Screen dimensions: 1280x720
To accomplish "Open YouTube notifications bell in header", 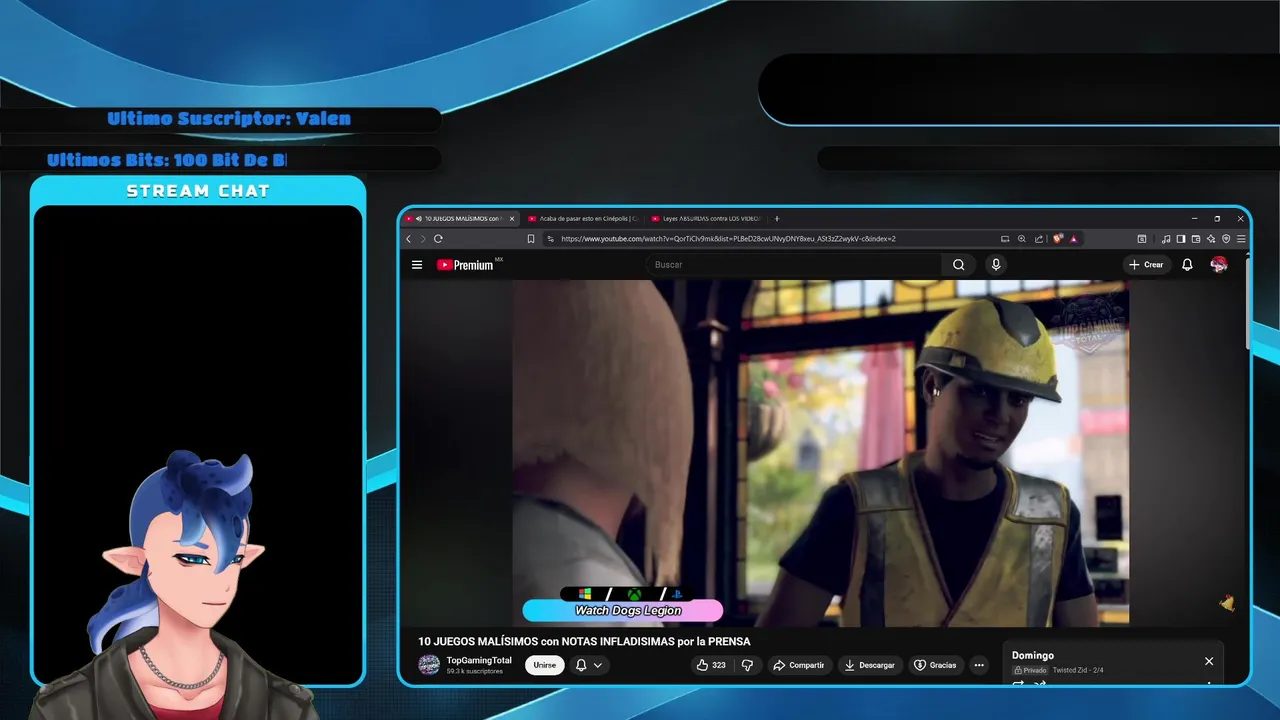I will click(1187, 265).
